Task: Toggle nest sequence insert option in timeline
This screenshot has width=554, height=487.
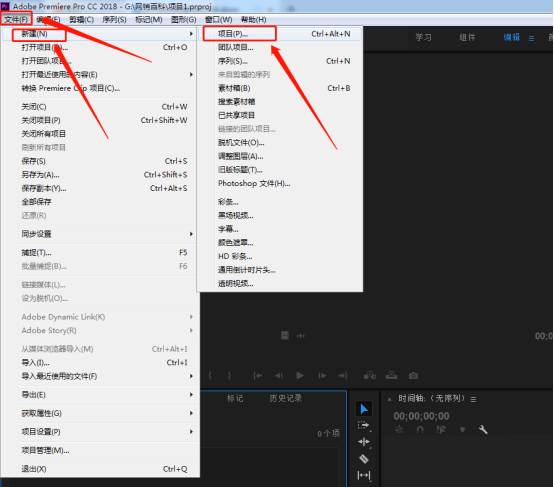Action: [399, 430]
